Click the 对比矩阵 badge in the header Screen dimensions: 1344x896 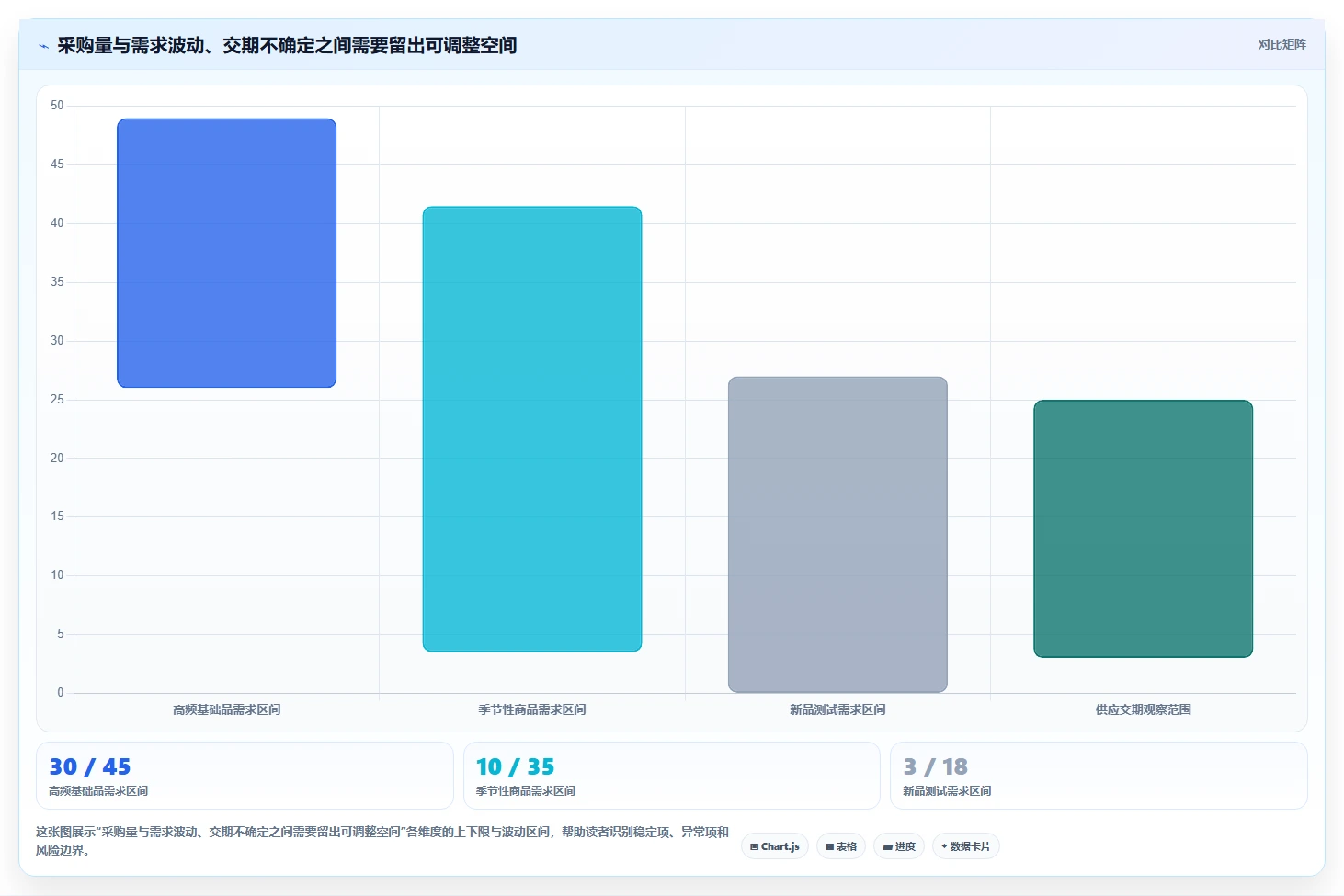pos(1281,44)
